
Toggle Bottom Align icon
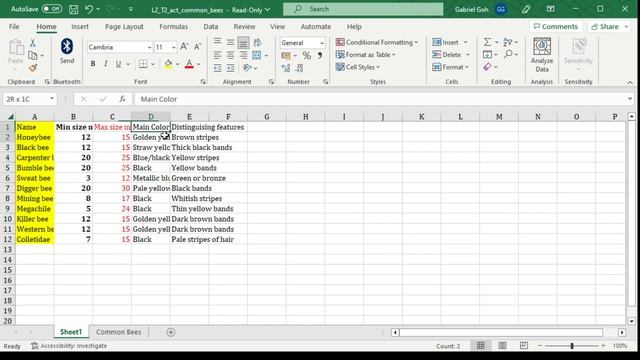click(243, 42)
